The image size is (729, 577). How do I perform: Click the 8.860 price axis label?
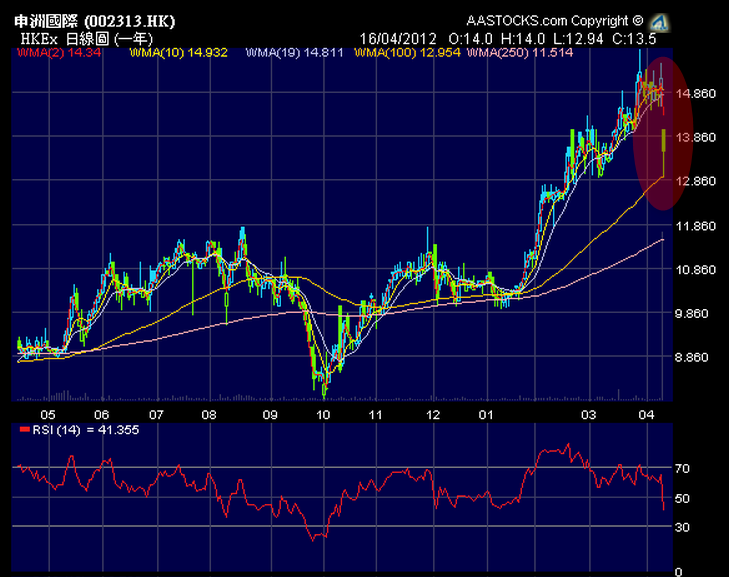pos(696,357)
